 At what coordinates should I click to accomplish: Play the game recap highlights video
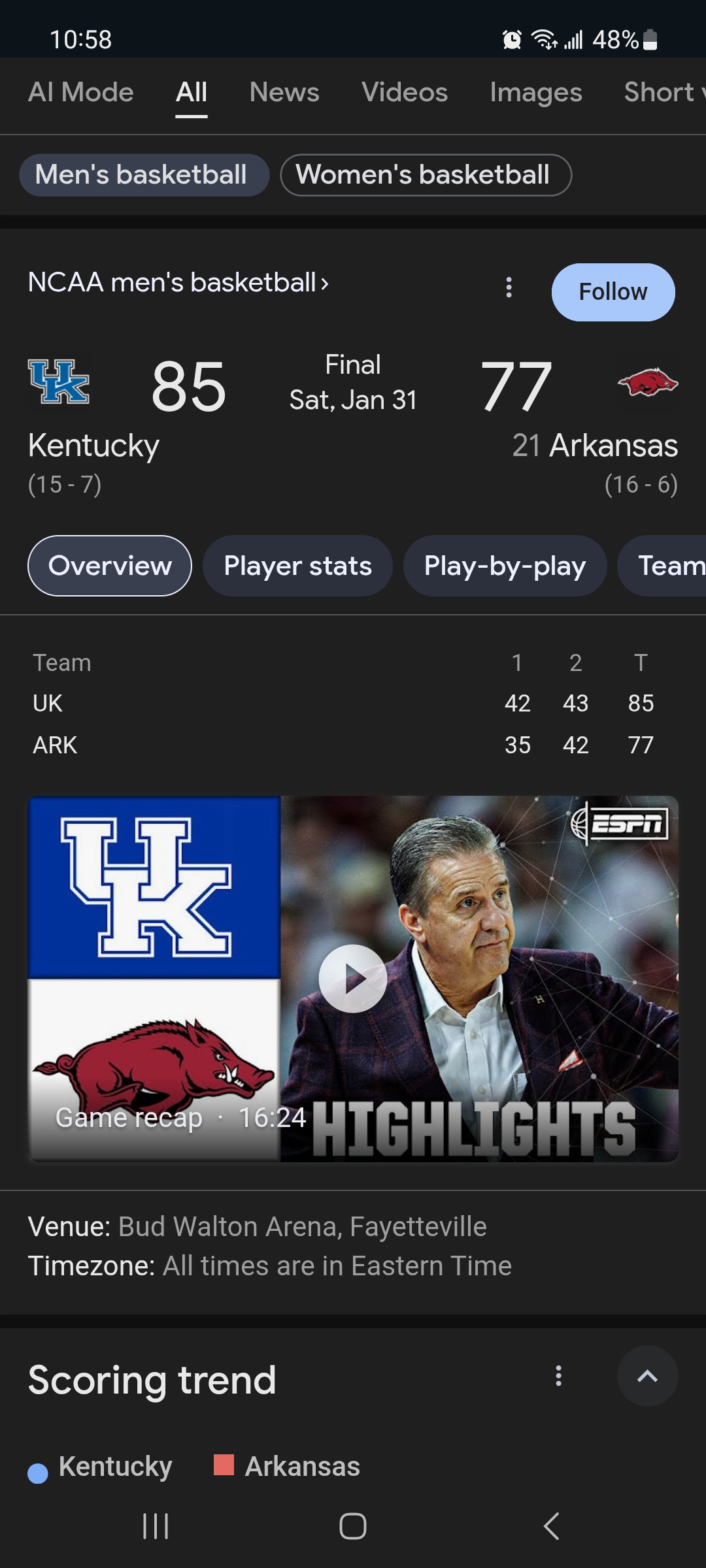353,978
